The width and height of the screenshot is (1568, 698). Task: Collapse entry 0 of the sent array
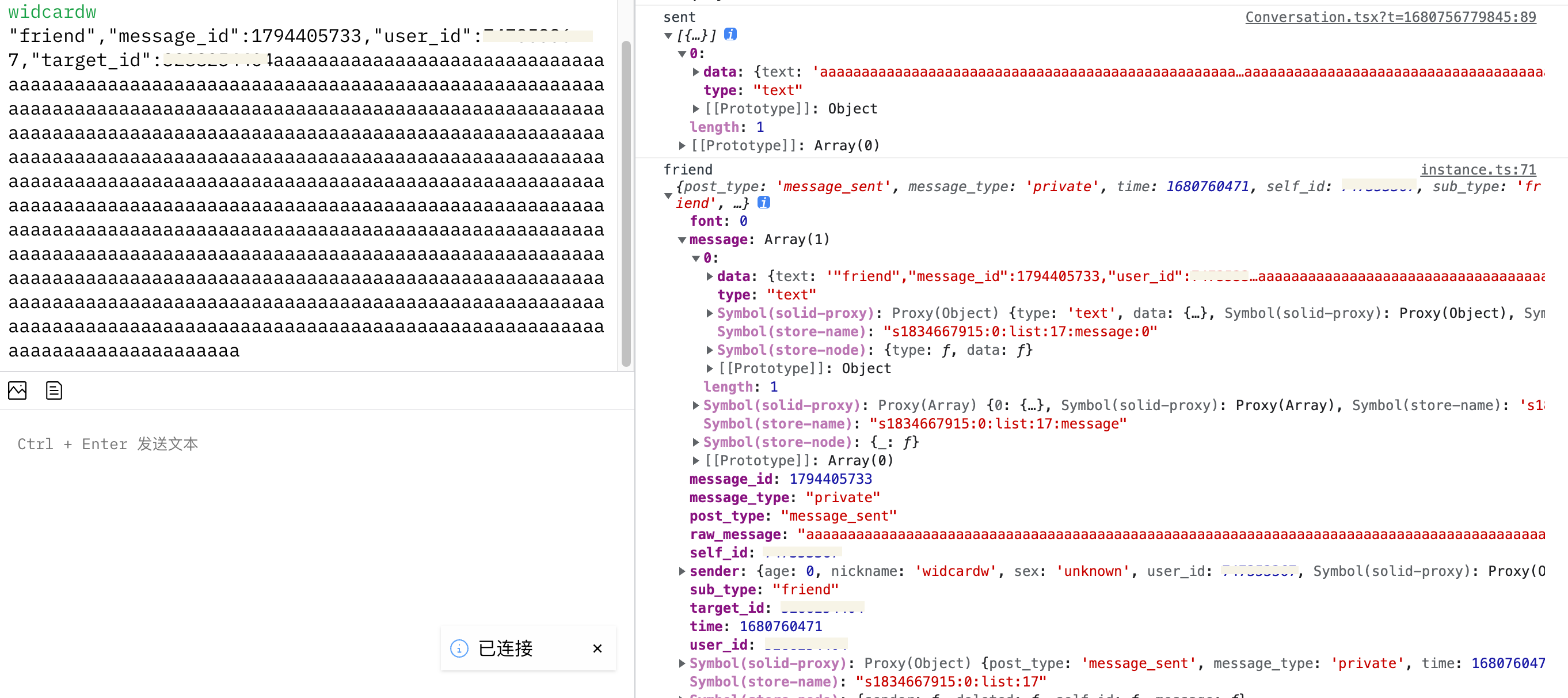click(682, 54)
